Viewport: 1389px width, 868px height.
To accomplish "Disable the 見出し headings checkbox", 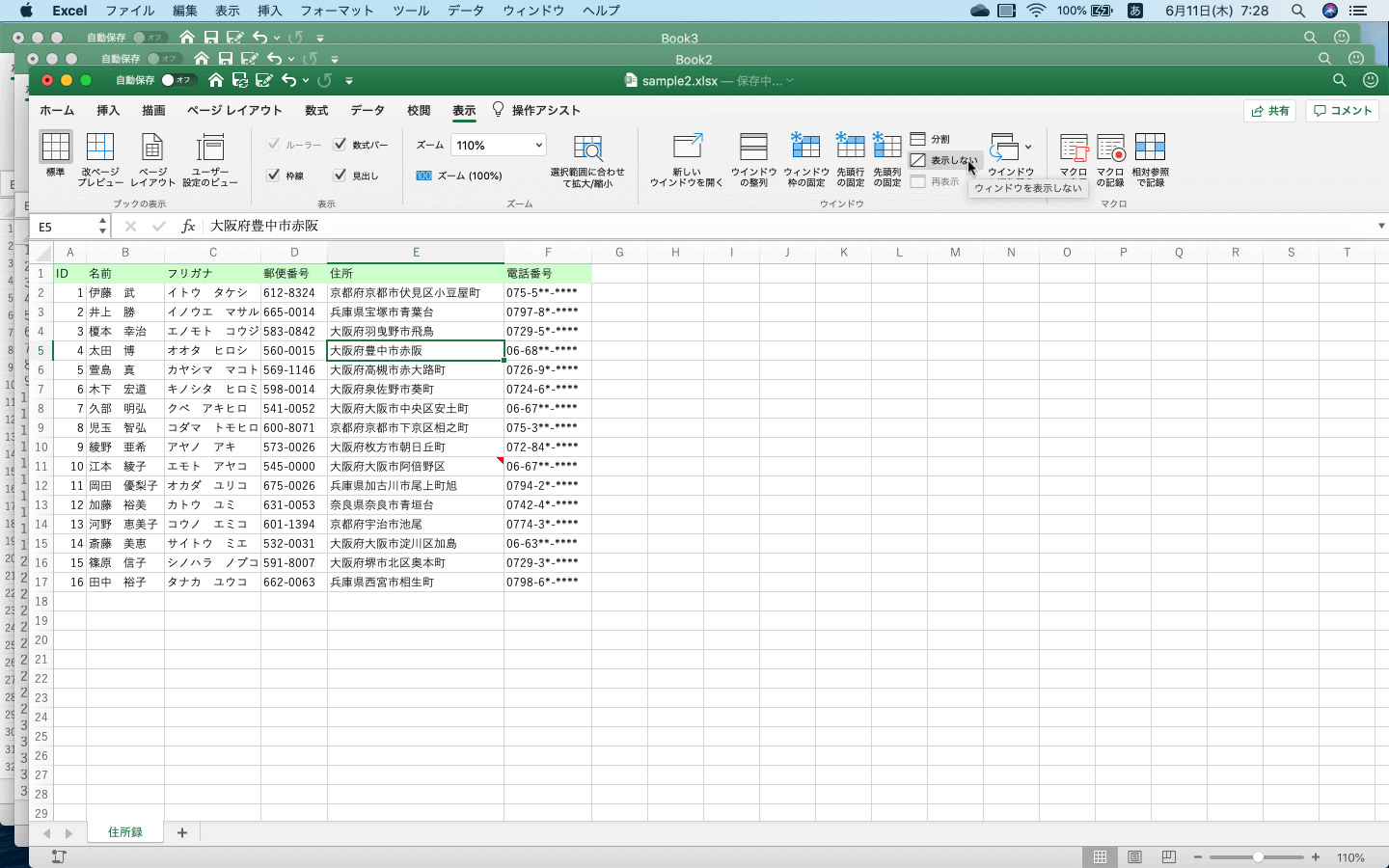I will (x=341, y=175).
